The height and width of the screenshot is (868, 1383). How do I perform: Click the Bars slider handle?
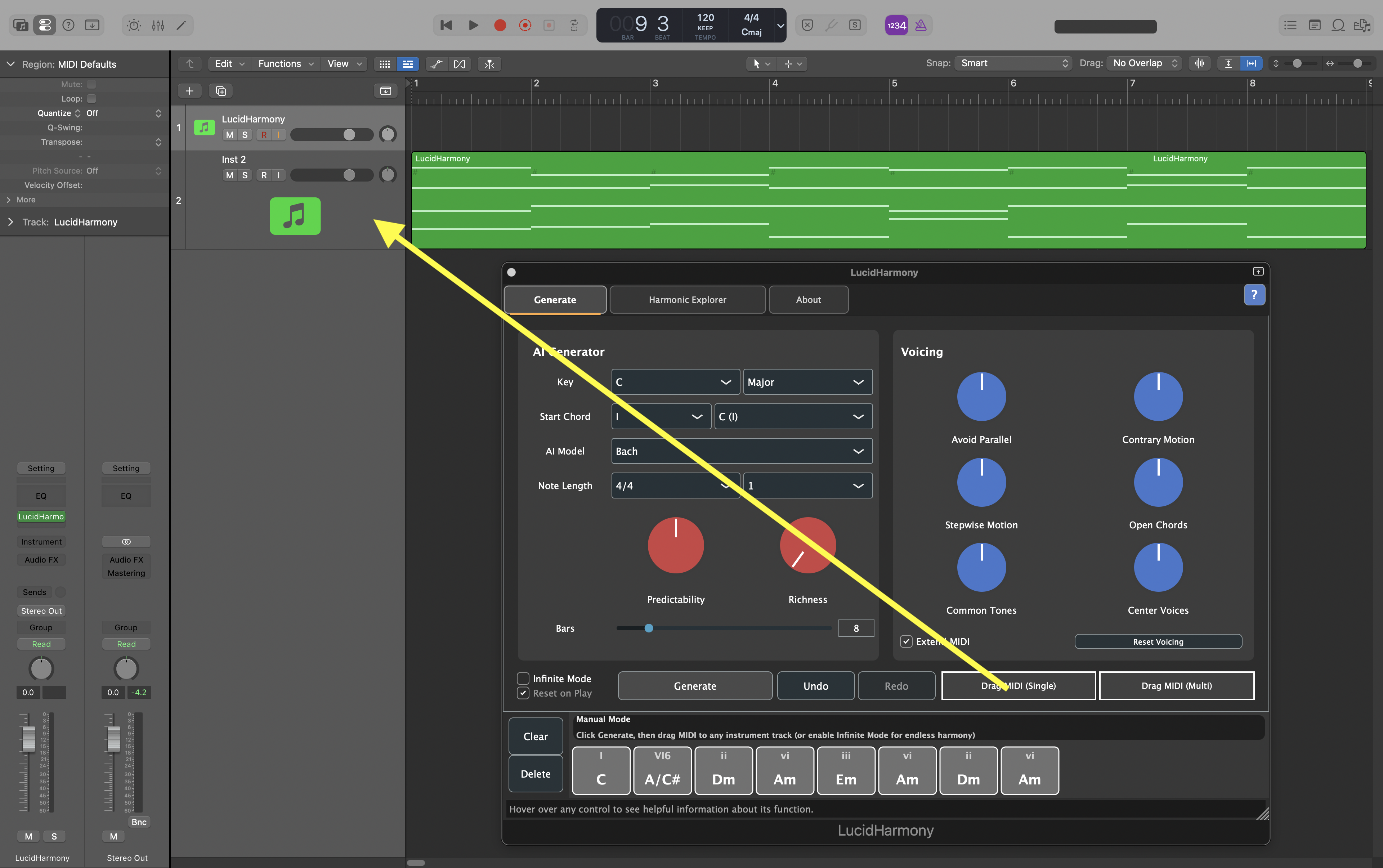pyautogui.click(x=649, y=628)
